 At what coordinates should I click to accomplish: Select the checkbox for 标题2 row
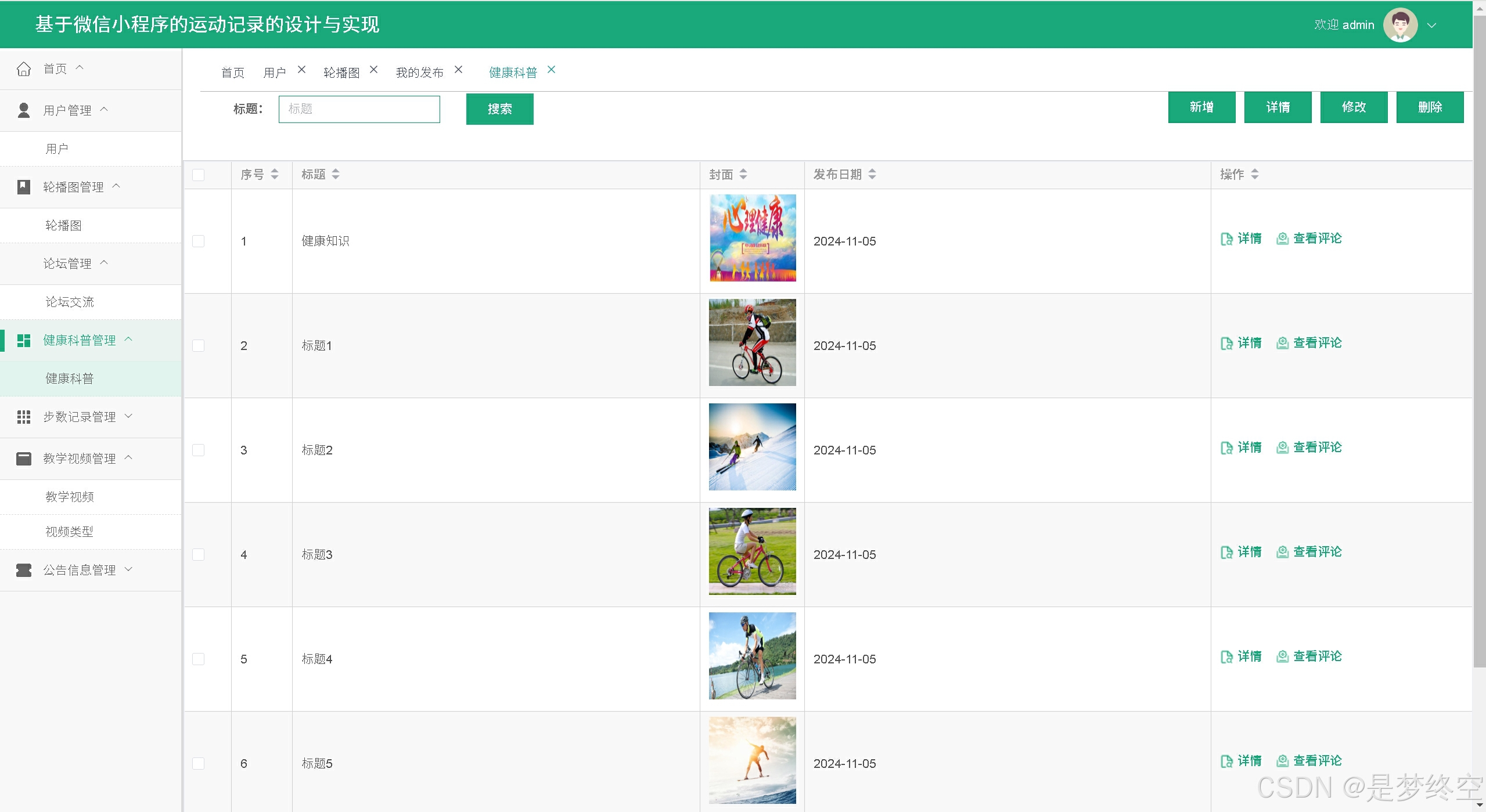199,450
